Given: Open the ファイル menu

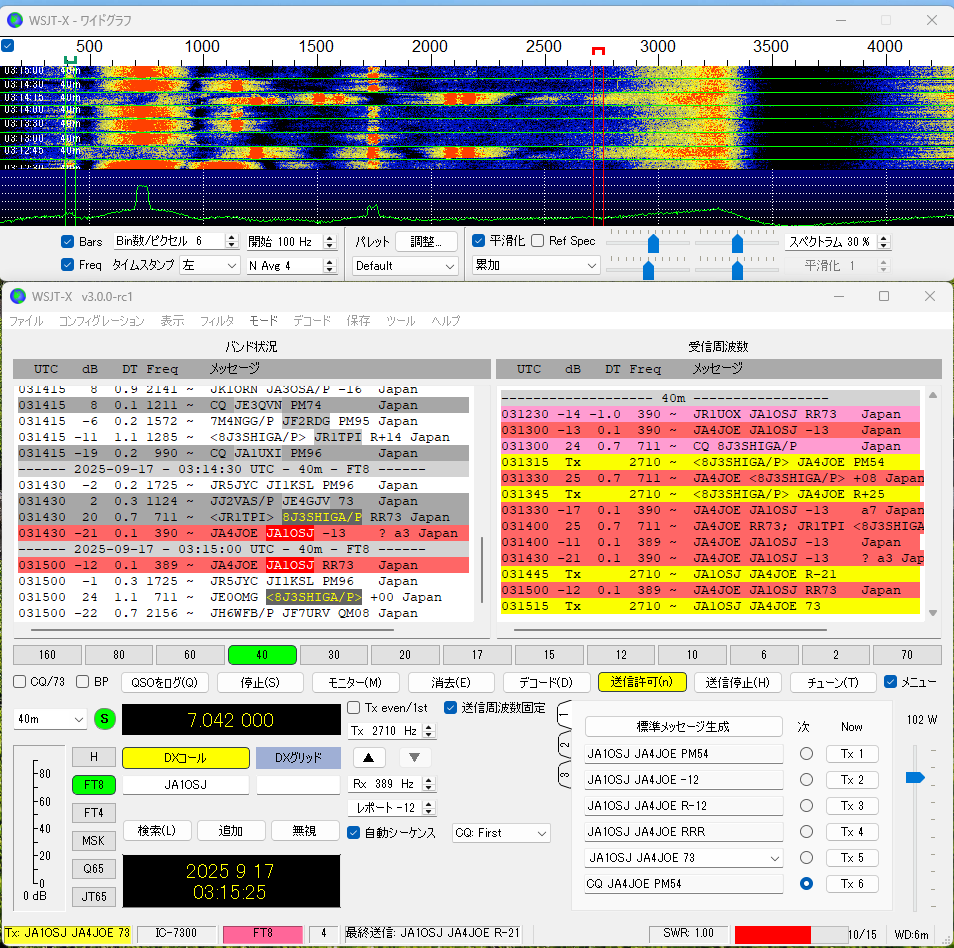Looking at the screenshot, I should click(x=26, y=321).
